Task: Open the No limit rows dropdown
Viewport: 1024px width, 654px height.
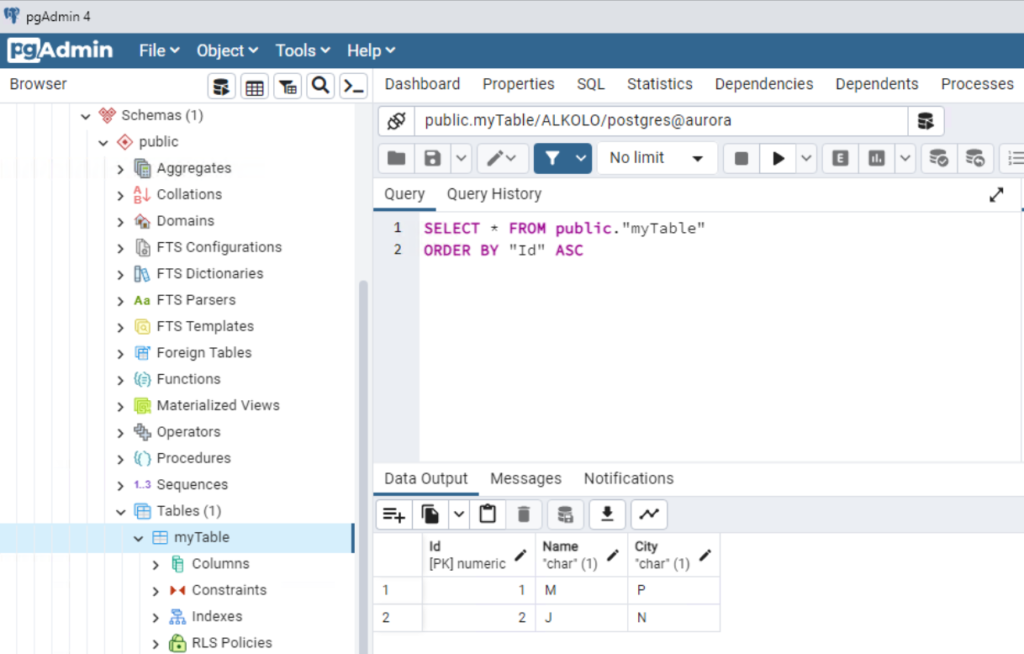Action: coord(658,158)
